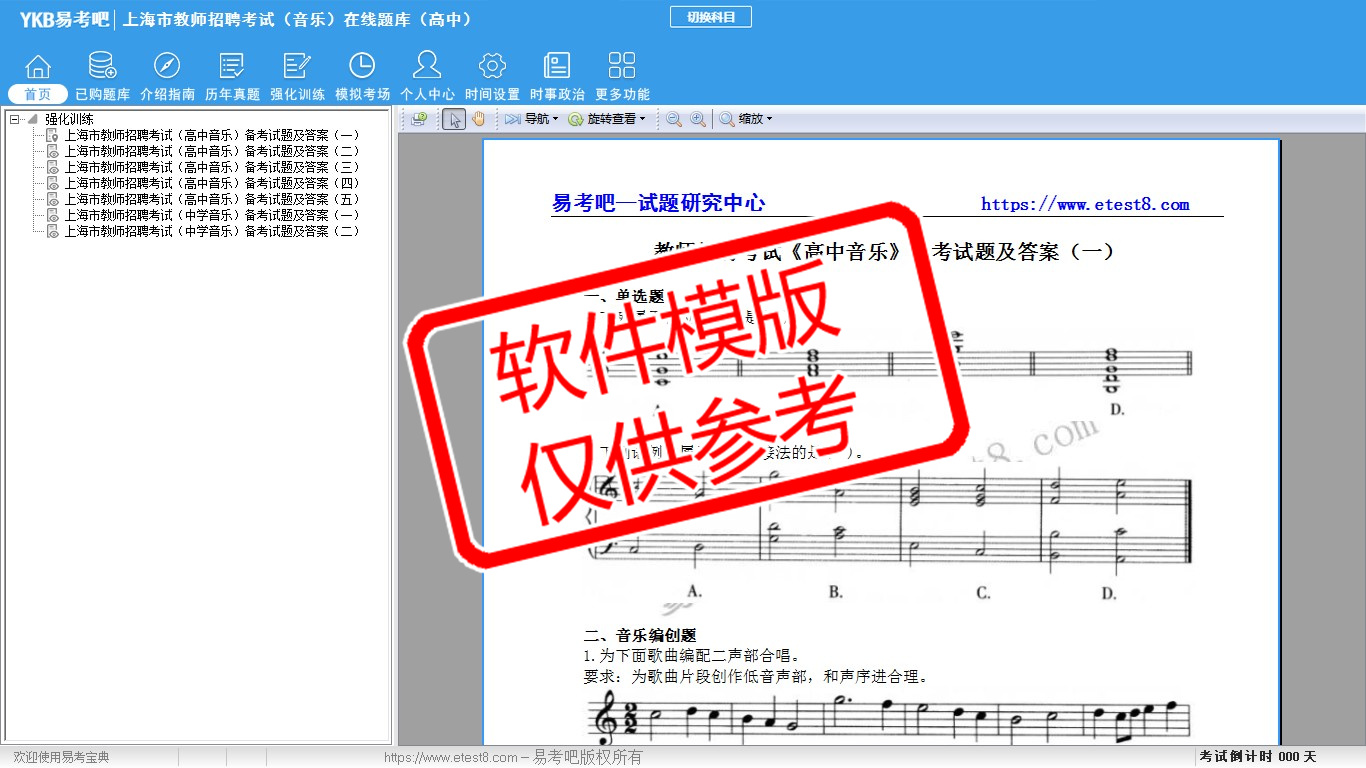Select 高中音乐 备考试题及答案（三）
Viewport: 1366px width, 768px height.
pos(211,167)
